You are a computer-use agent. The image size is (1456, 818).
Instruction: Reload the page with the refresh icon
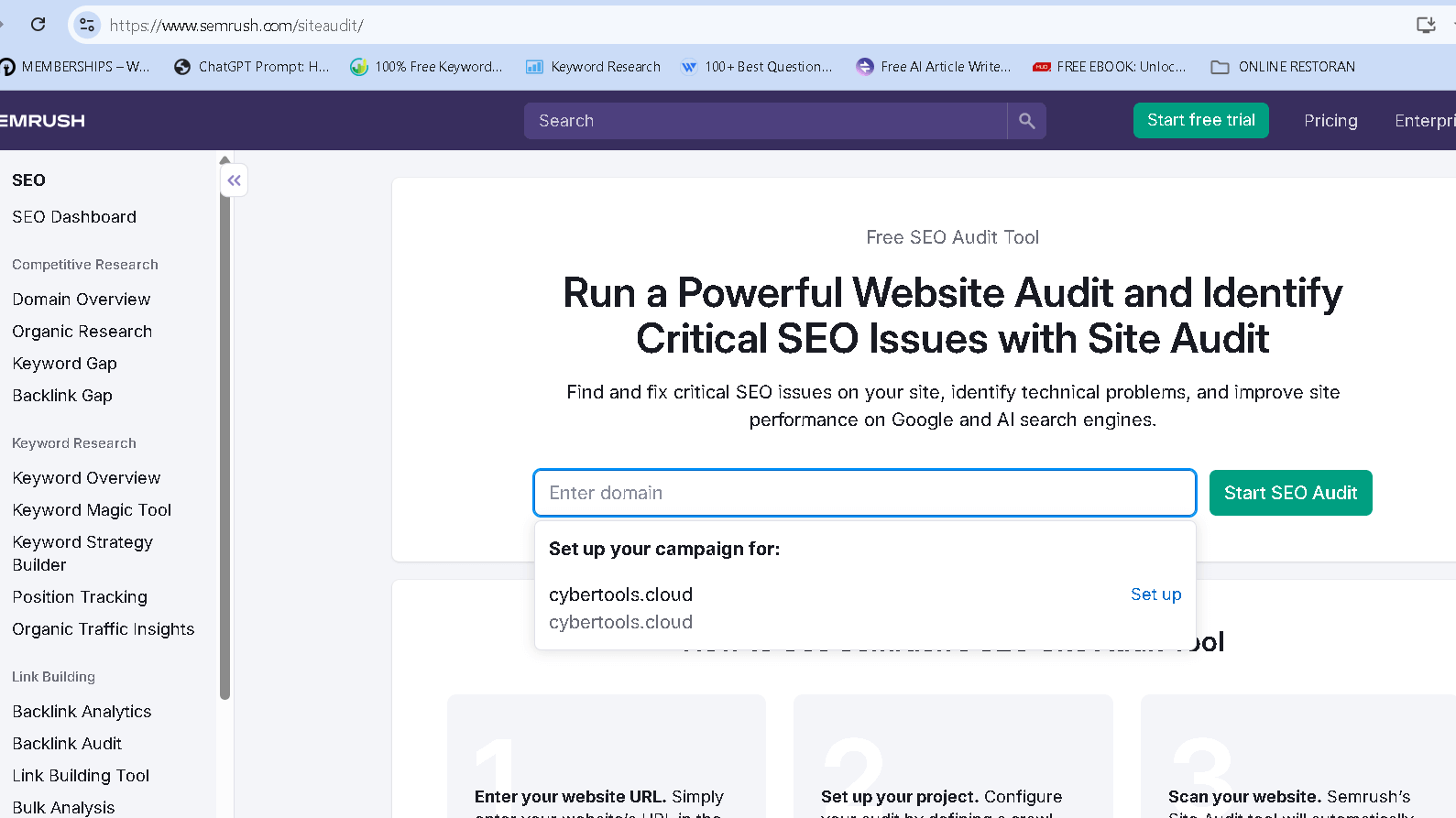click(38, 25)
